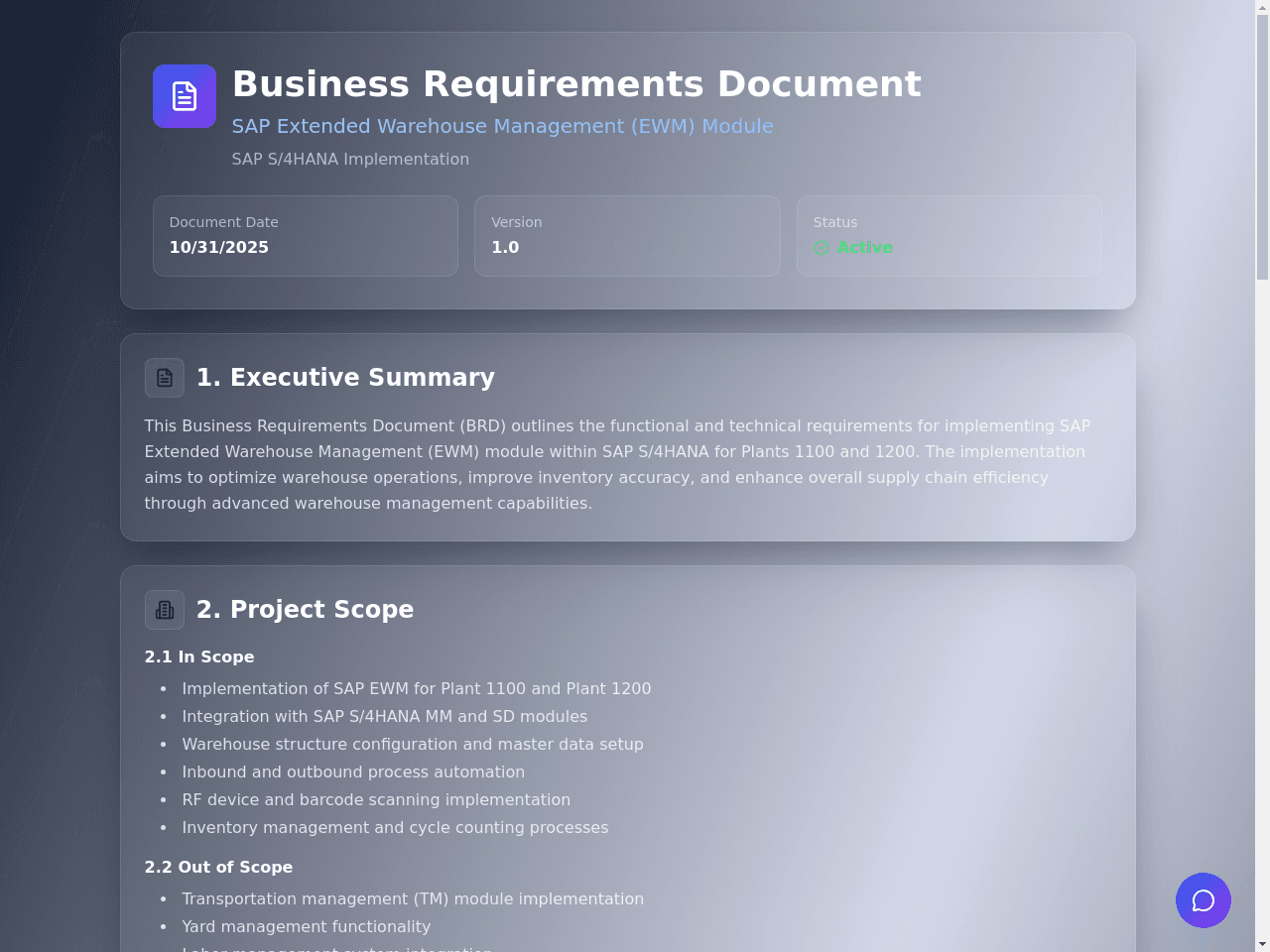Screen dimensions: 1270x952
Task: Click the scrollbar up arrow
Action: point(1262,8)
